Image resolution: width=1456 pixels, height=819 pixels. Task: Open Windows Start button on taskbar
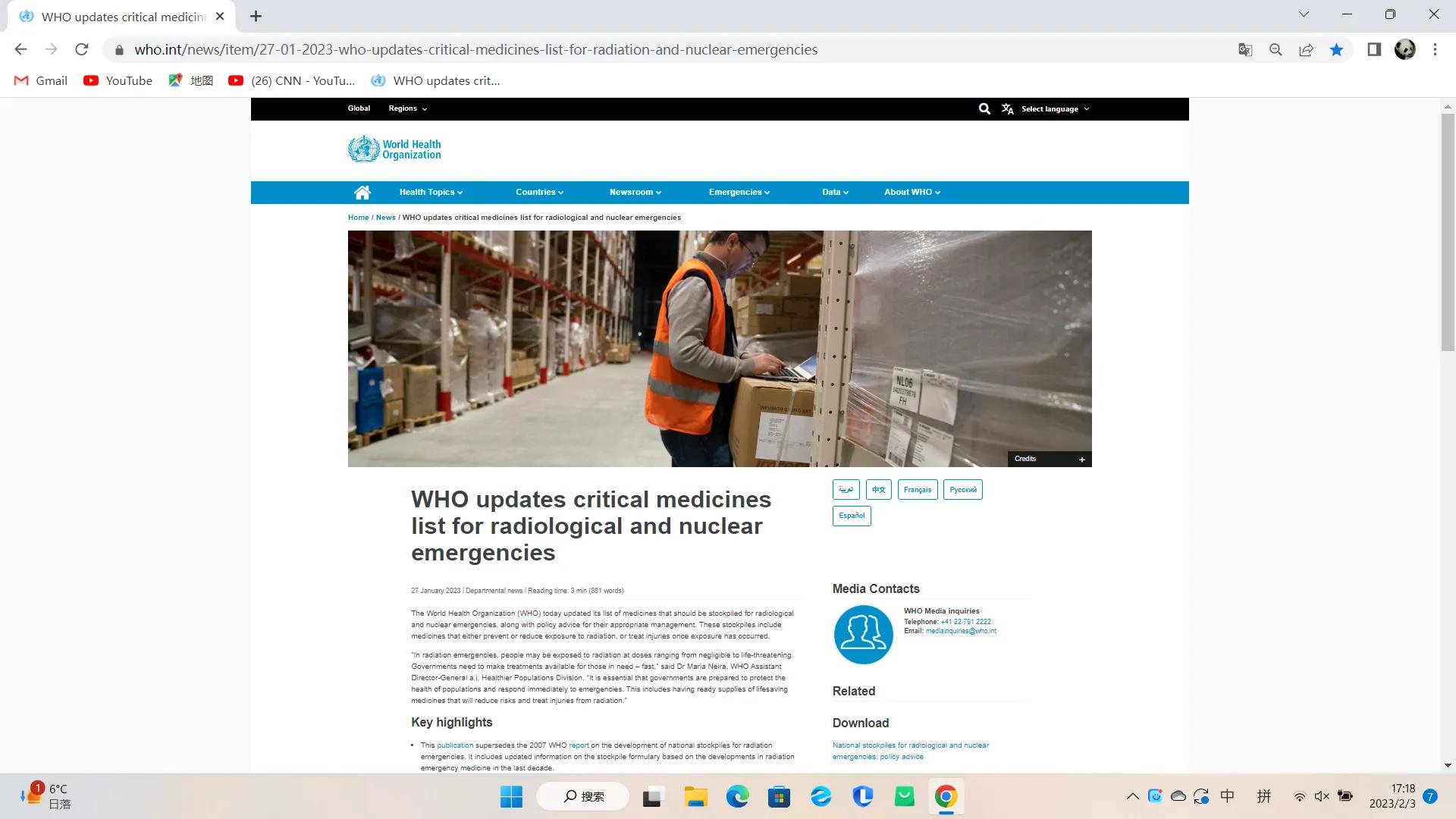[511, 796]
